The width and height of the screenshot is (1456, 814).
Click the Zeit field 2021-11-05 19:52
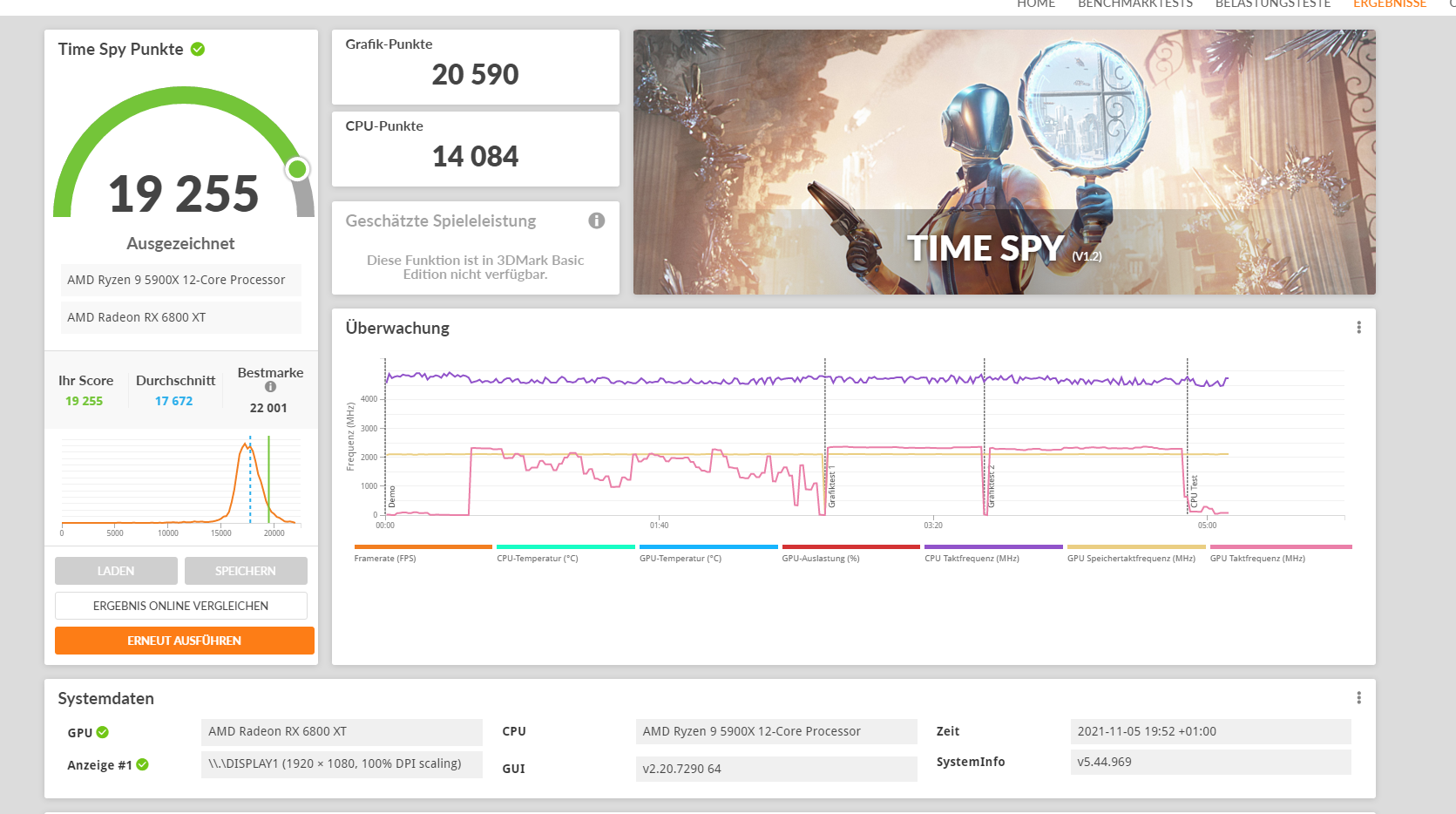[x=1210, y=731]
